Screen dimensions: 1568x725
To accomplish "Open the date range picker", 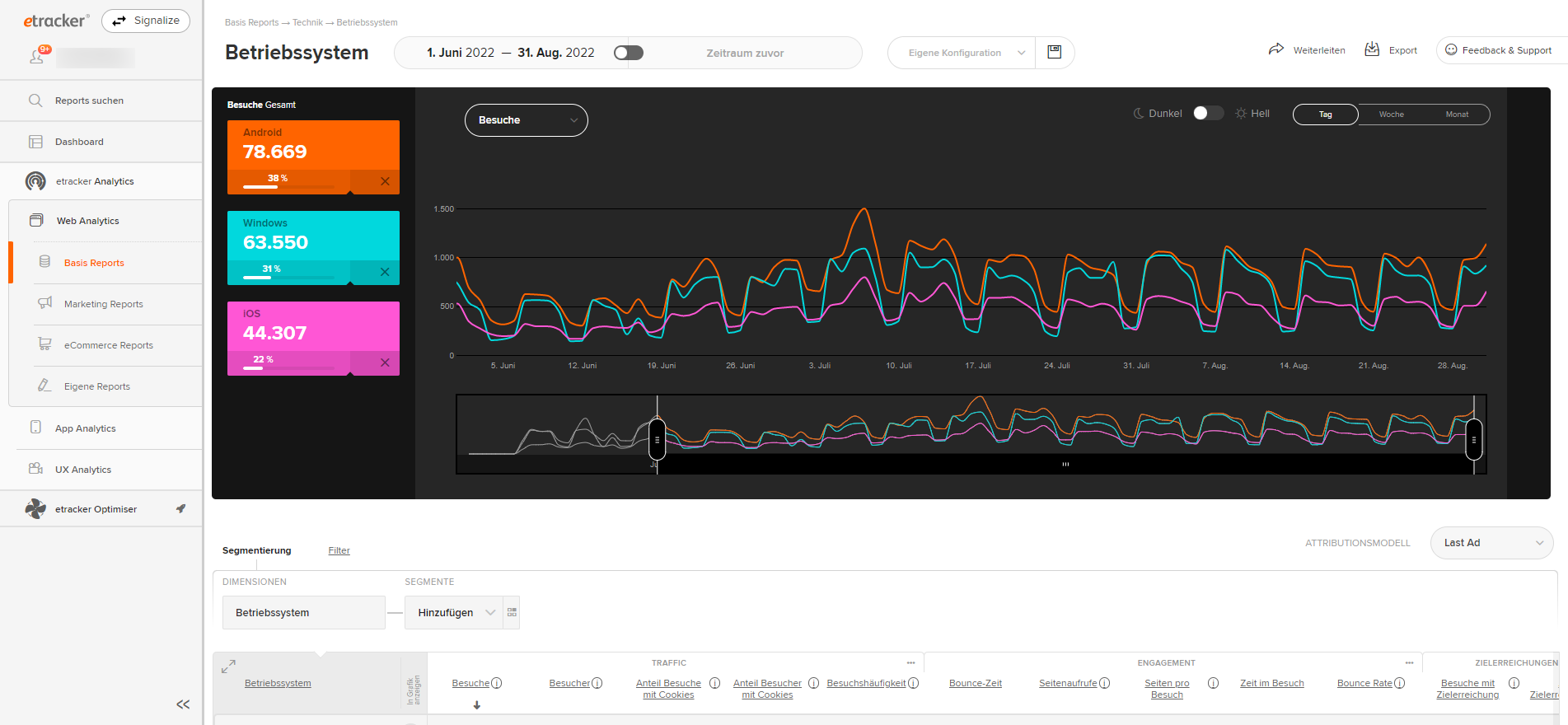I will [x=511, y=53].
